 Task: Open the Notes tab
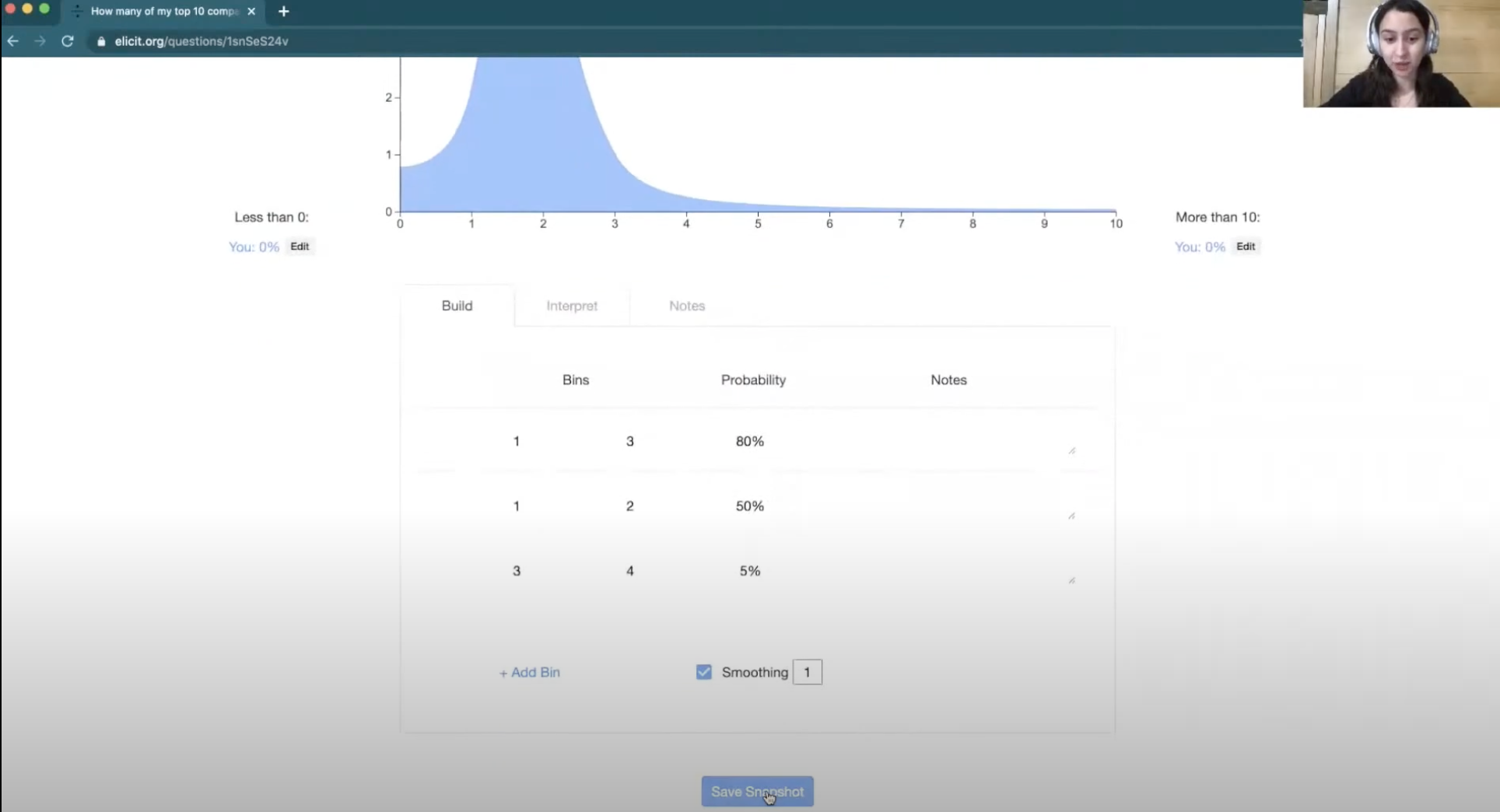pyautogui.click(x=687, y=306)
